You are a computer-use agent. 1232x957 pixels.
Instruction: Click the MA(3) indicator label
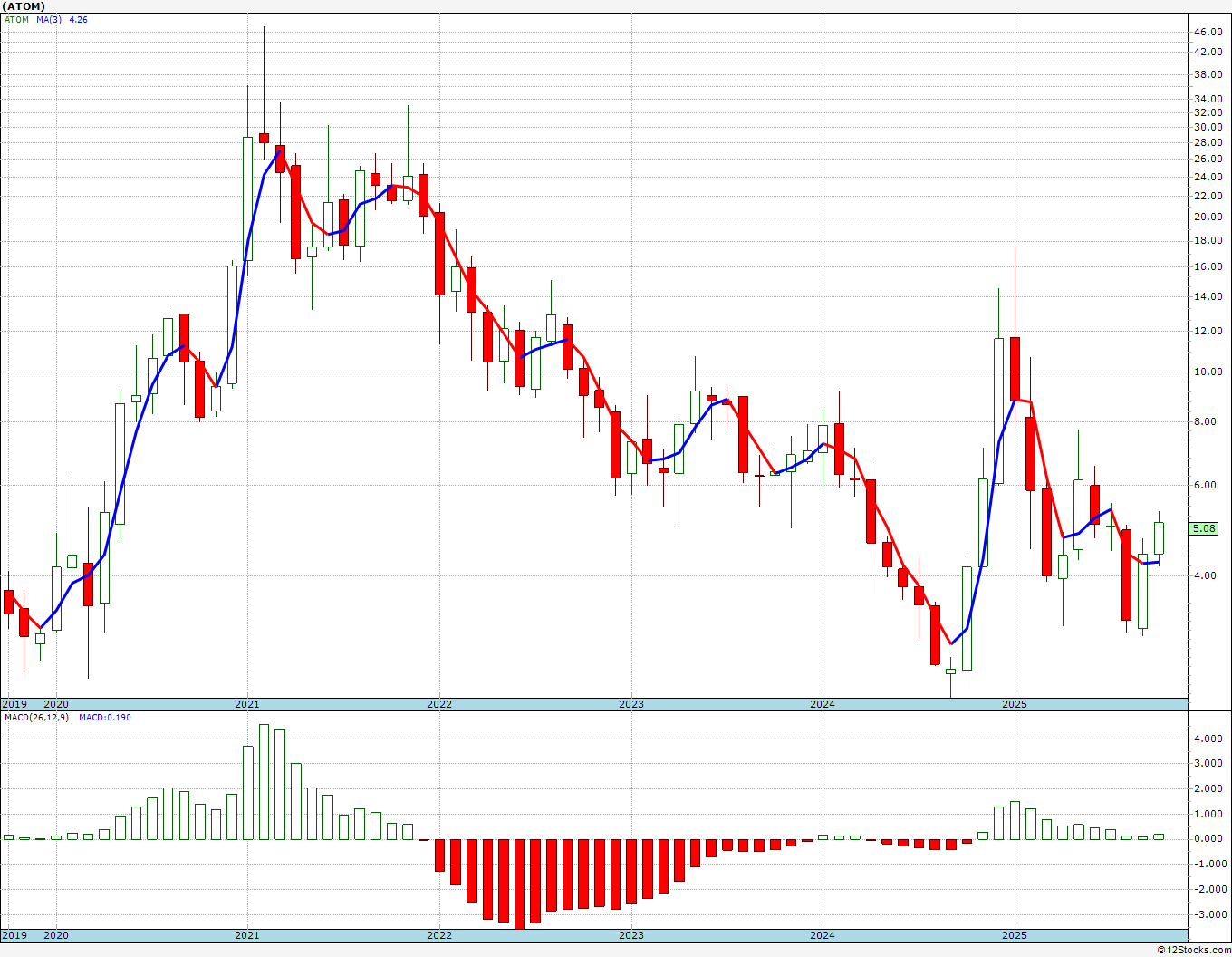[49, 19]
